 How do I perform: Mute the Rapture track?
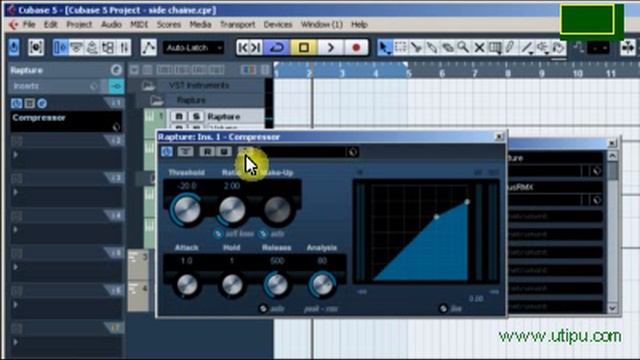(x=179, y=117)
